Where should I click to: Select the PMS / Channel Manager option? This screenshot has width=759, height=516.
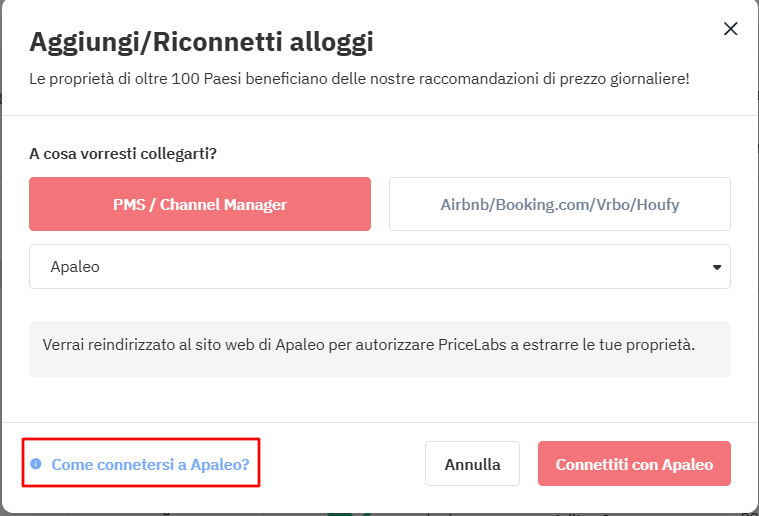tap(200, 204)
